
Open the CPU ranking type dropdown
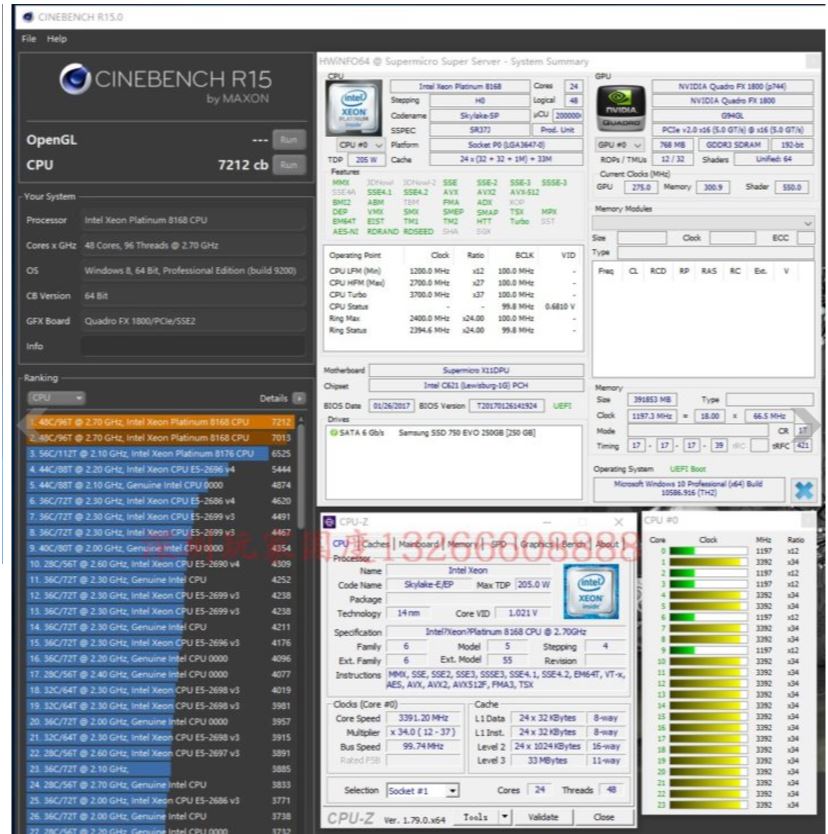click(55, 398)
